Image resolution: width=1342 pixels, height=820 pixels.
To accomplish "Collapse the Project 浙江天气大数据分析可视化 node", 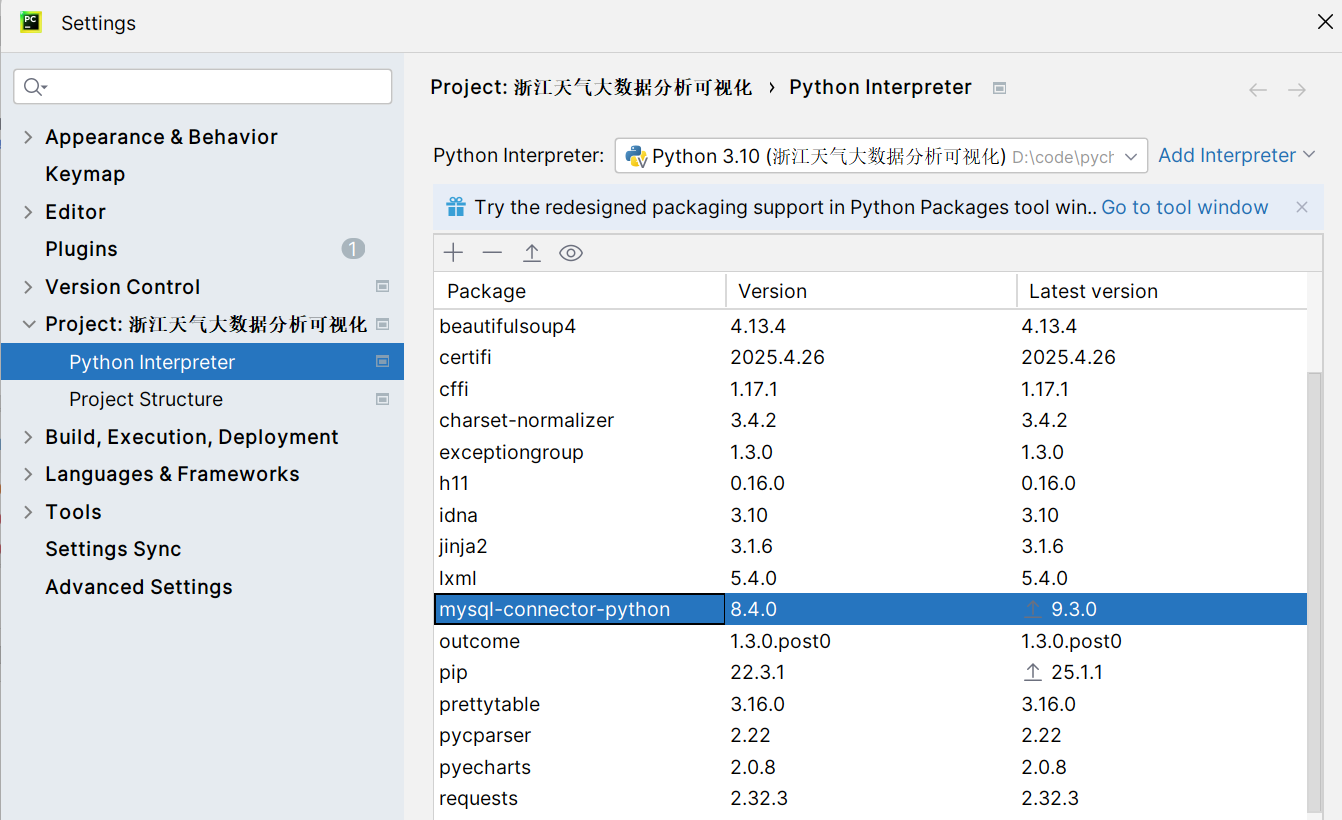I will tap(27, 324).
